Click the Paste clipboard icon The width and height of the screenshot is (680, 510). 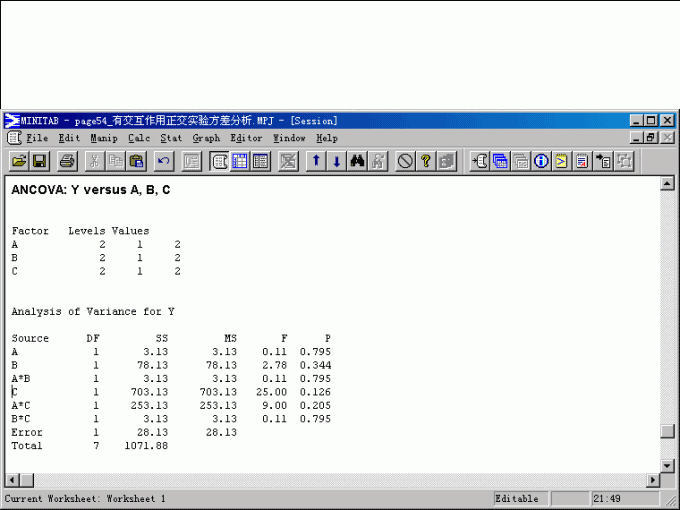click(137, 161)
